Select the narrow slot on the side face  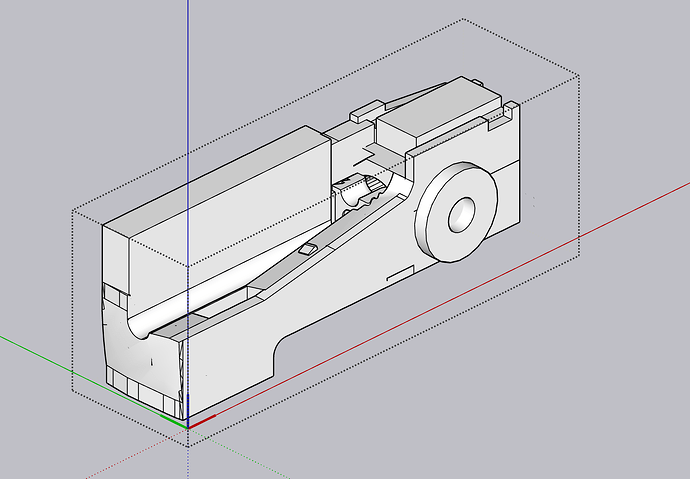pyautogui.click(x=400, y=273)
